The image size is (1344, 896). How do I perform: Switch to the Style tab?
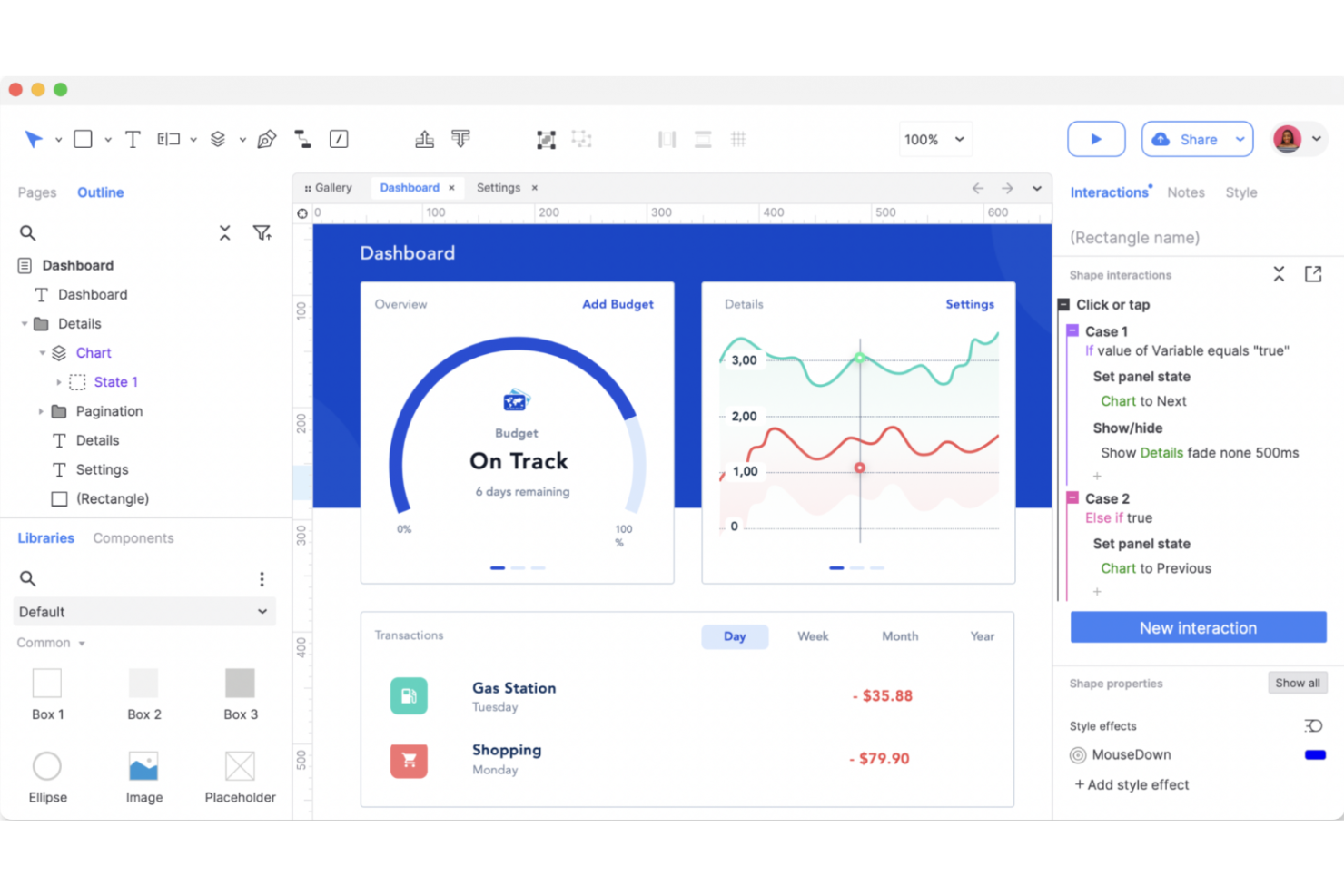1241,192
